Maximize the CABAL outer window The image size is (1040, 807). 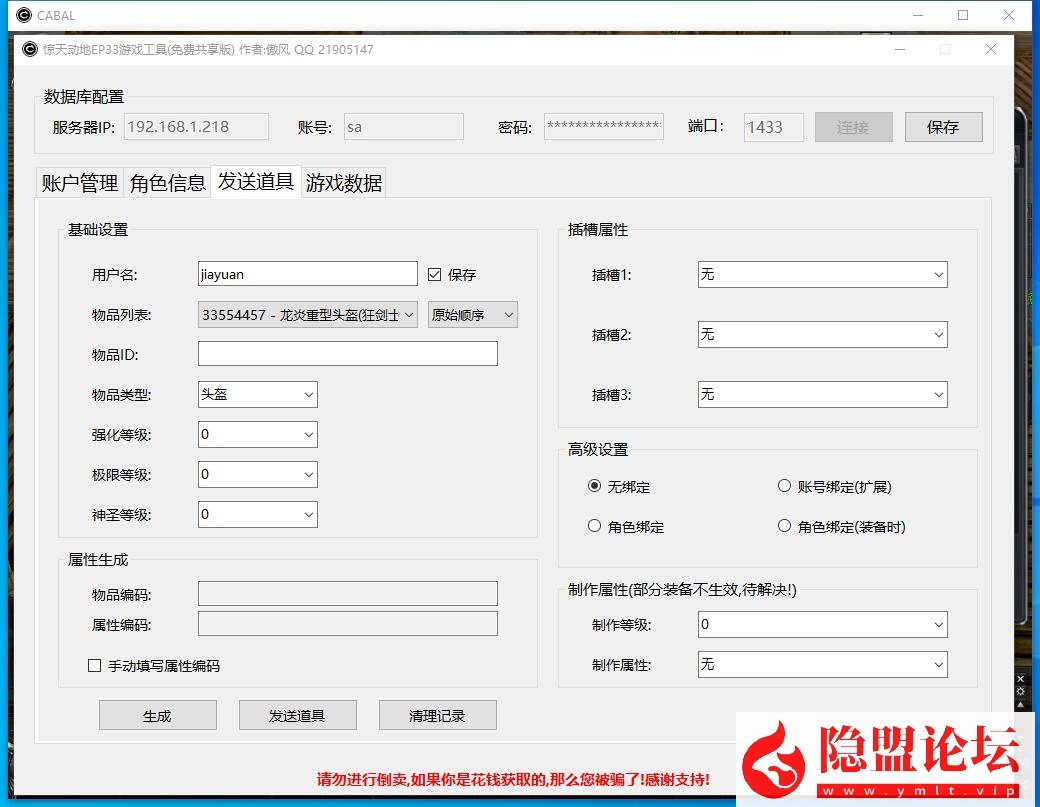963,15
